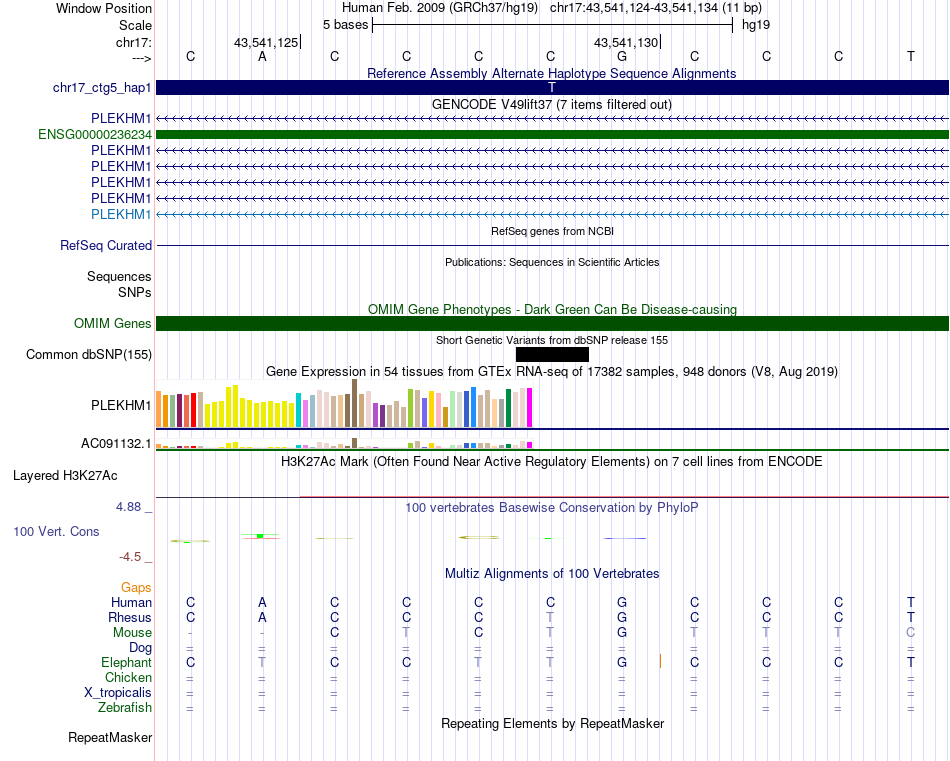
Task: Select the light-blue PLEKHM1 transcript label
Action: pyautogui.click(x=121, y=214)
